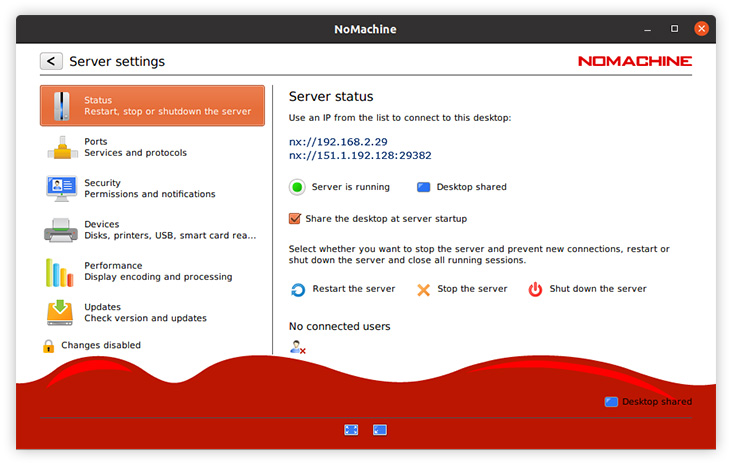Click the back arrow beside Server settings

[51, 61]
